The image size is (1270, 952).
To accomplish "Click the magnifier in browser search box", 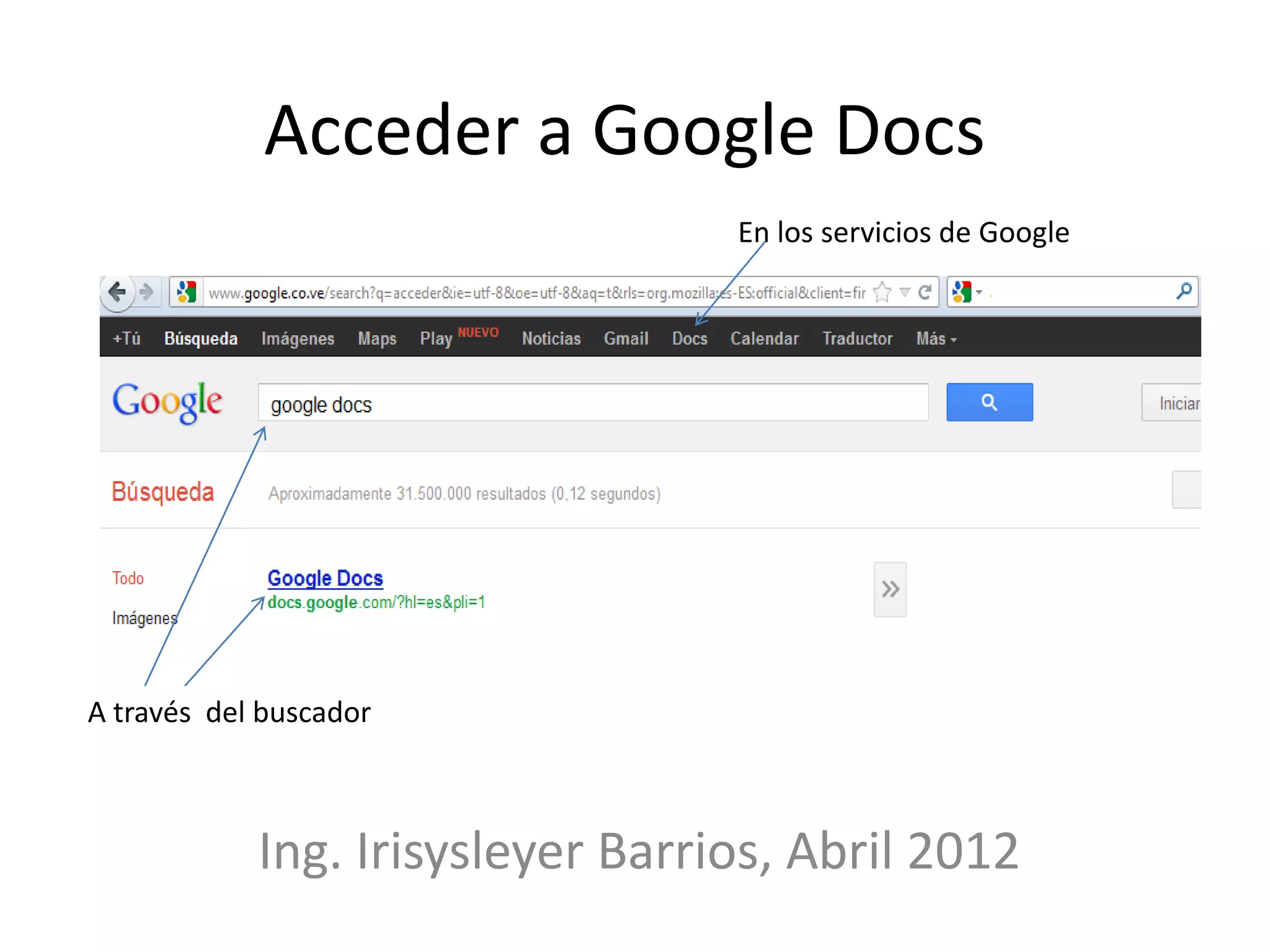I will point(1184,291).
